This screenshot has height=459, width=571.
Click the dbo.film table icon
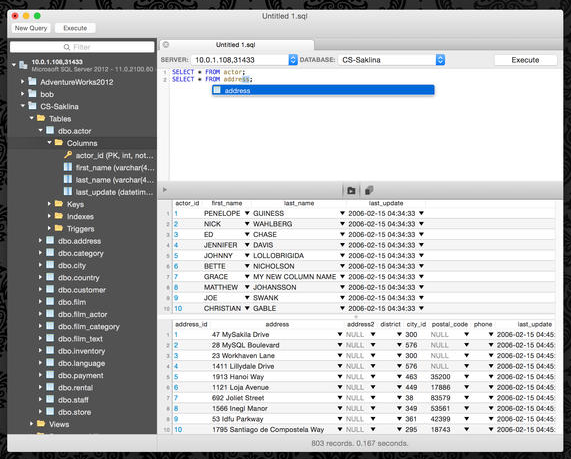(x=50, y=302)
